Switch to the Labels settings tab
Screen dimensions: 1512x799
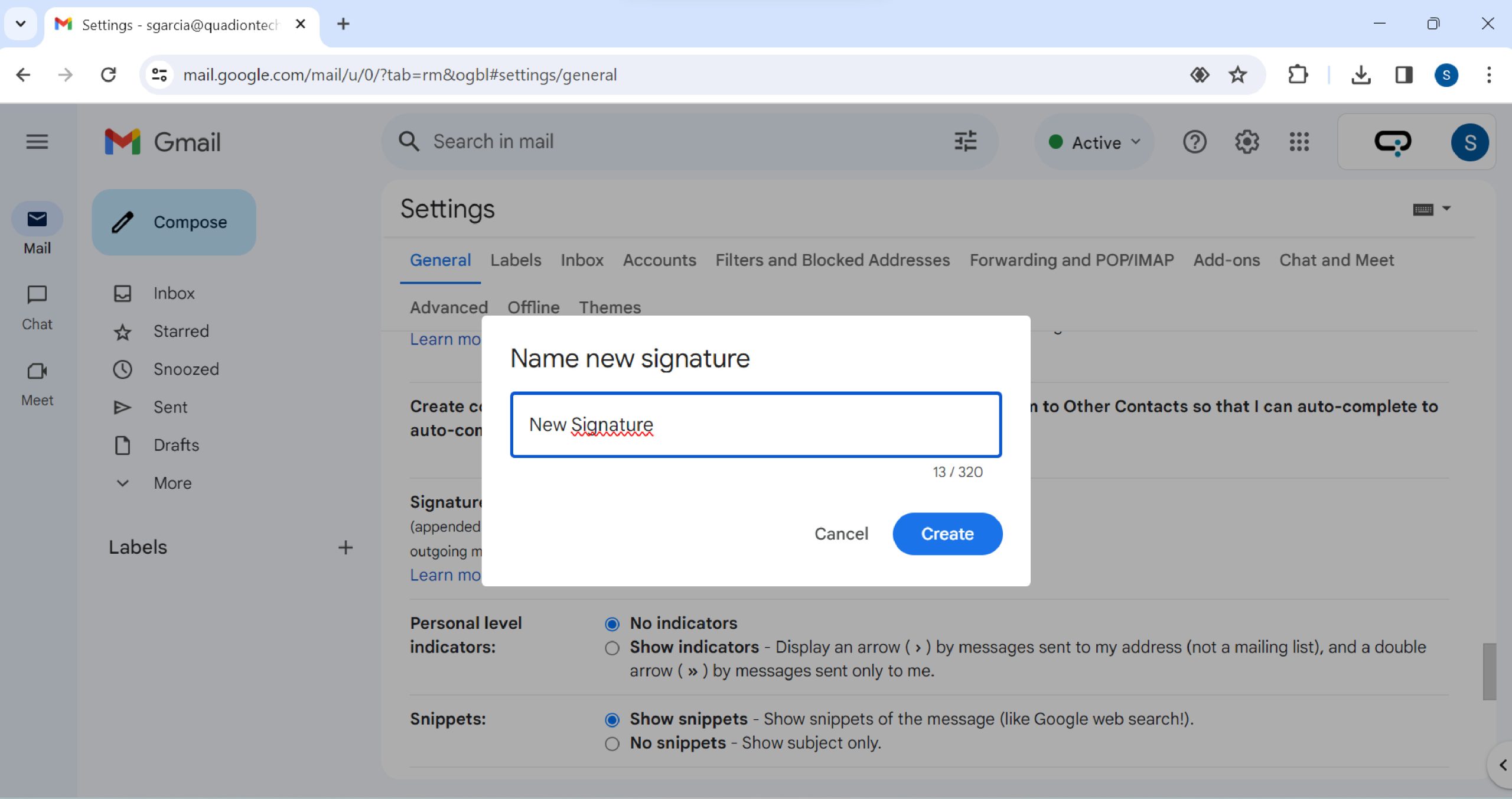coord(515,260)
